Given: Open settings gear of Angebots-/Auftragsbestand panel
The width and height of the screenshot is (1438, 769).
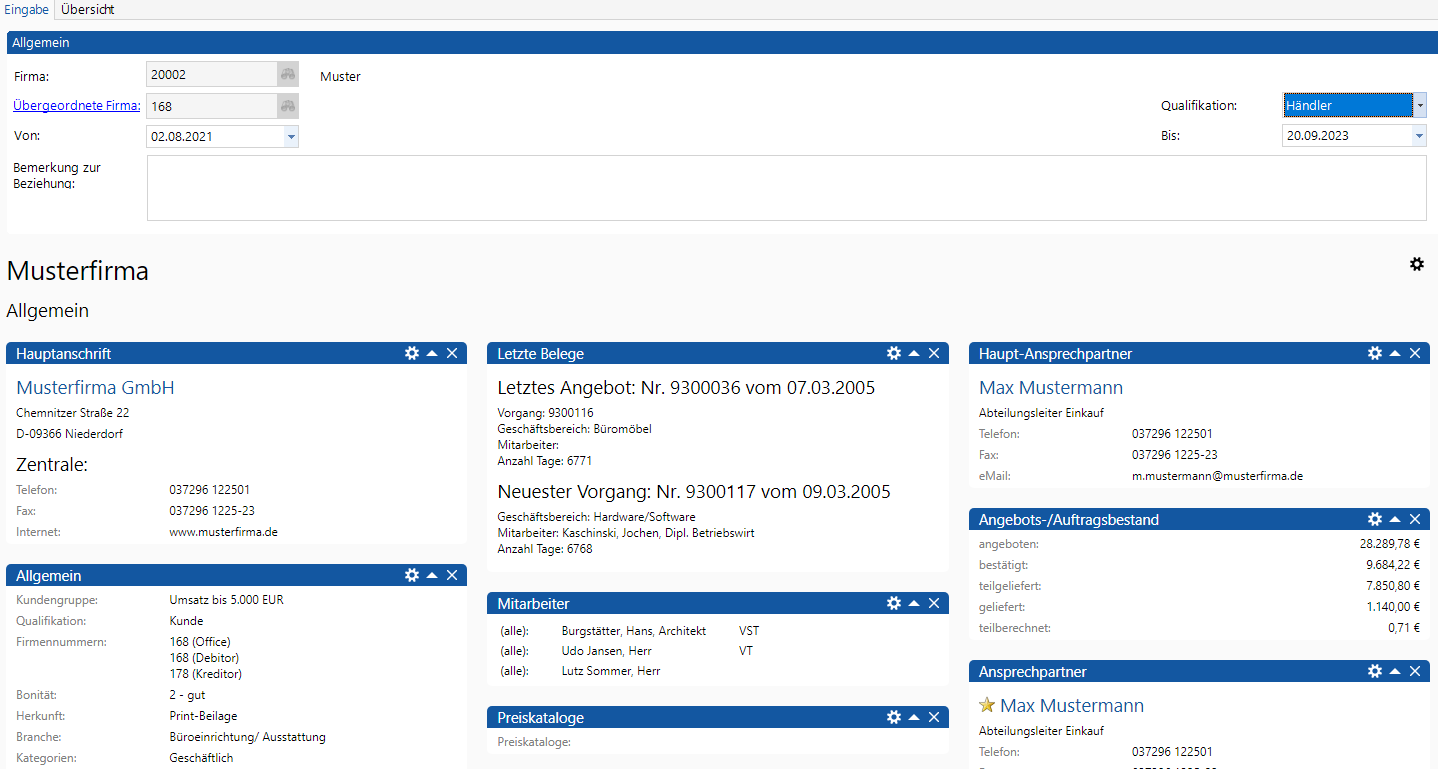Looking at the screenshot, I should click(1375, 519).
